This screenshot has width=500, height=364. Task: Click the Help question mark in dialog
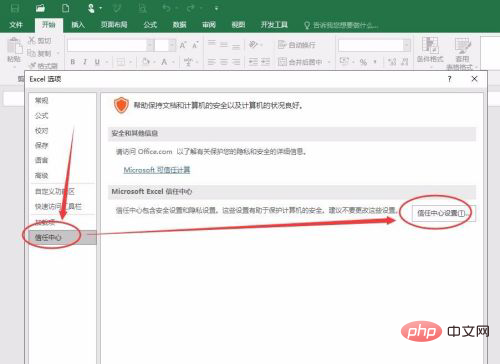[x=450, y=79]
